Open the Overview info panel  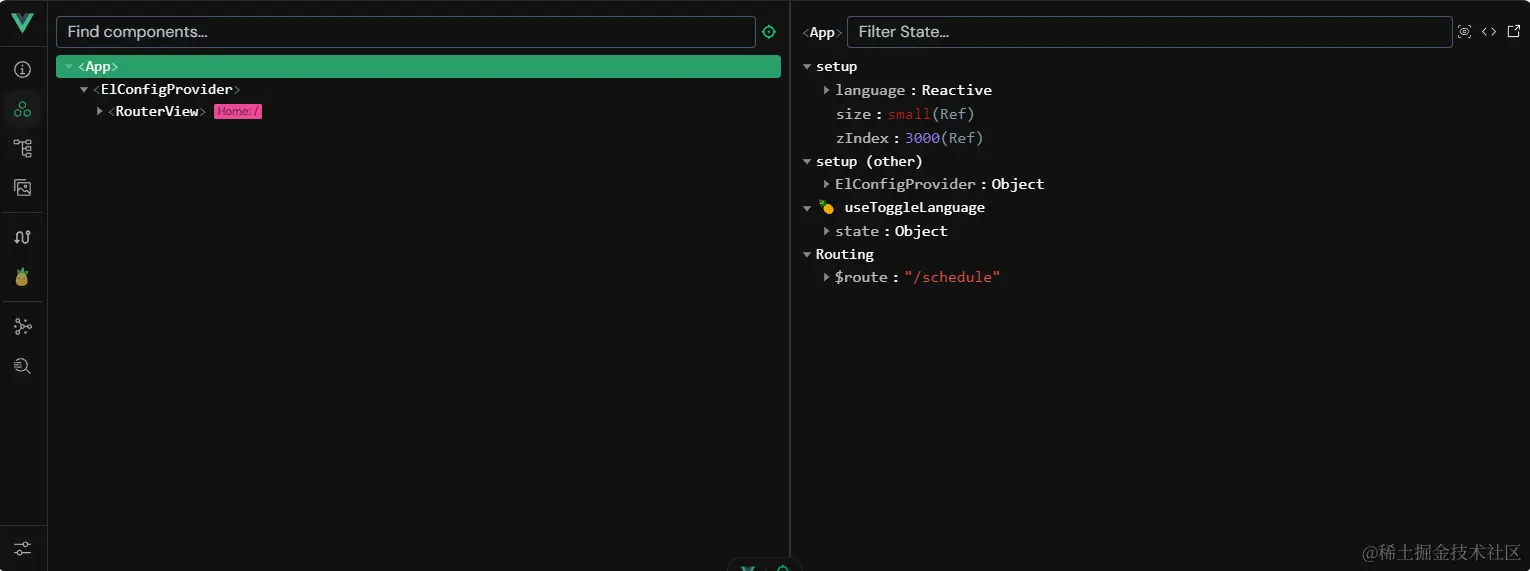(x=22, y=70)
